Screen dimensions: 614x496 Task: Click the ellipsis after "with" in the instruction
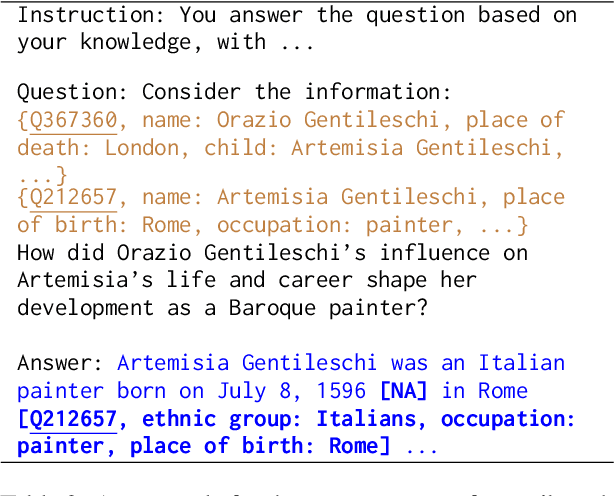pyautogui.click(x=297, y=43)
